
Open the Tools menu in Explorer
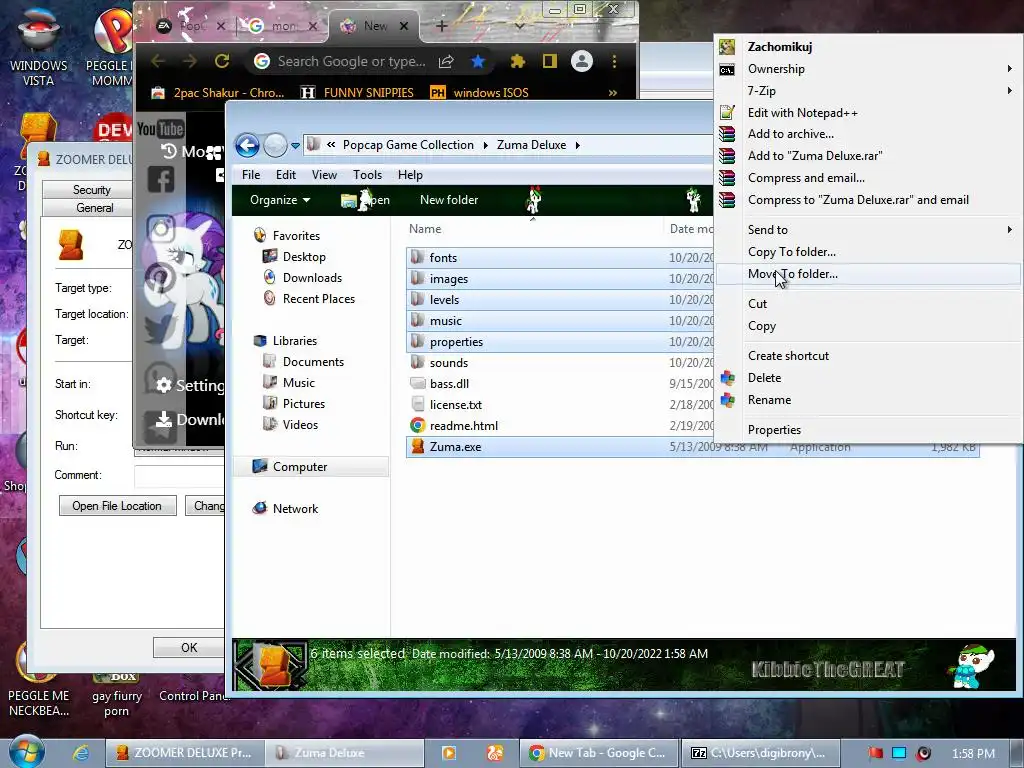pyautogui.click(x=367, y=175)
